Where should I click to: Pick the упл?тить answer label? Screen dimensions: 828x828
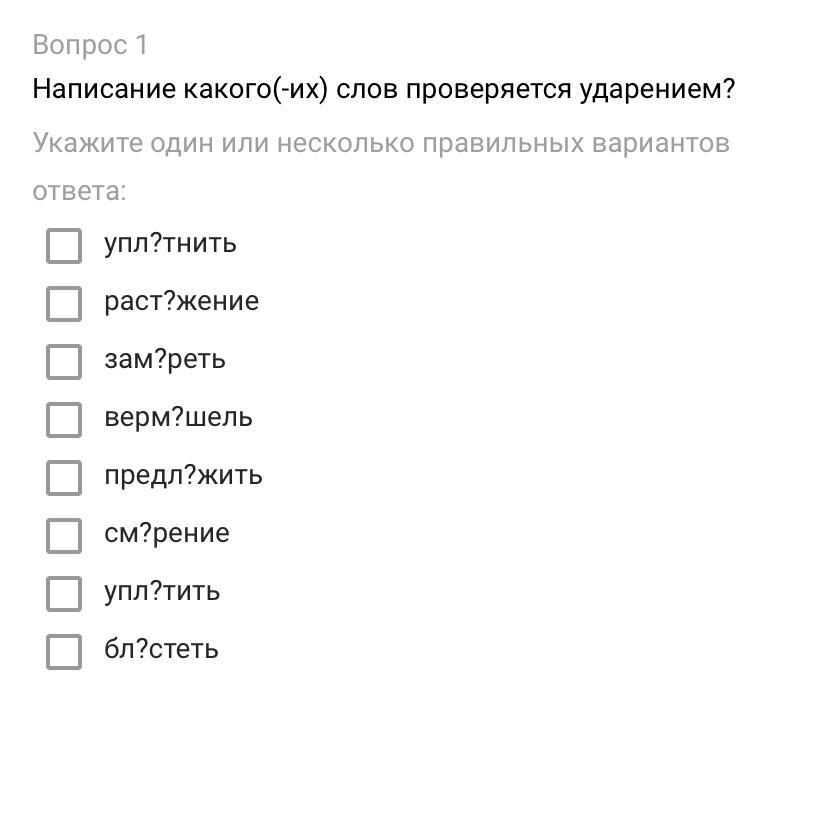click(x=162, y=592)
